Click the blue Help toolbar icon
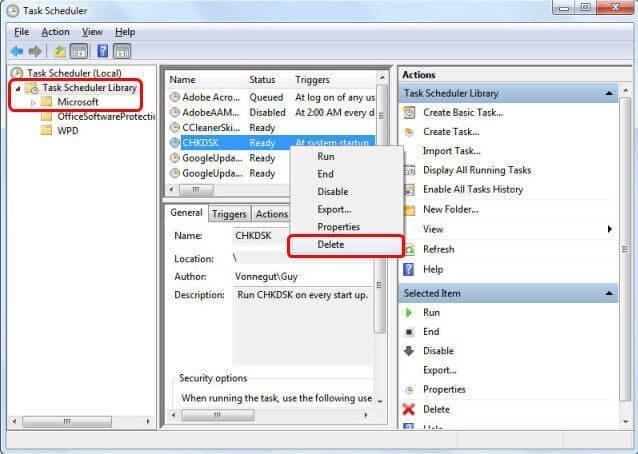The image size is (638, 454). coord(103,51)
